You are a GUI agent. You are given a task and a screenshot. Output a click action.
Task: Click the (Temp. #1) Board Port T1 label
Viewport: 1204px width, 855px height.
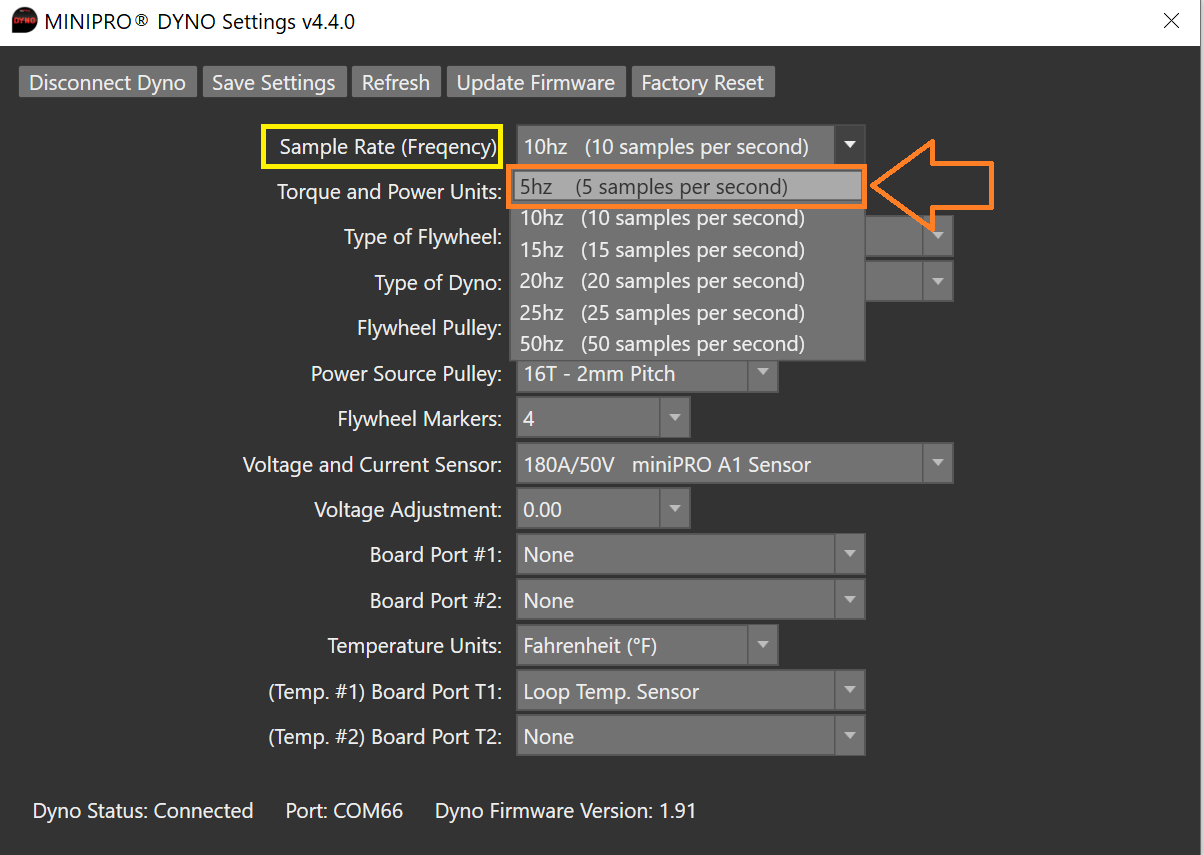(x=385, y=692)
